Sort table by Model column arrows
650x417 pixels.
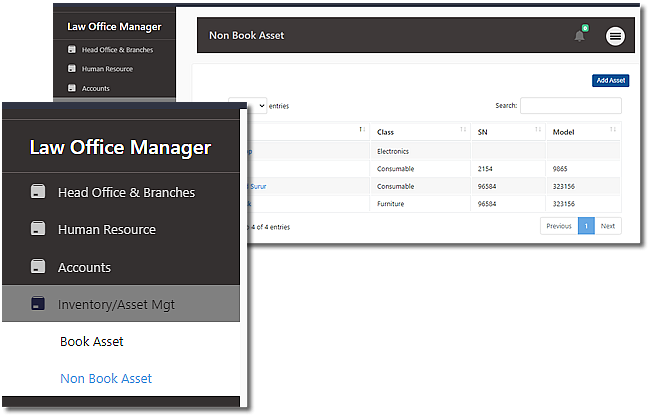pyautogui.click(x=612, y=131)
